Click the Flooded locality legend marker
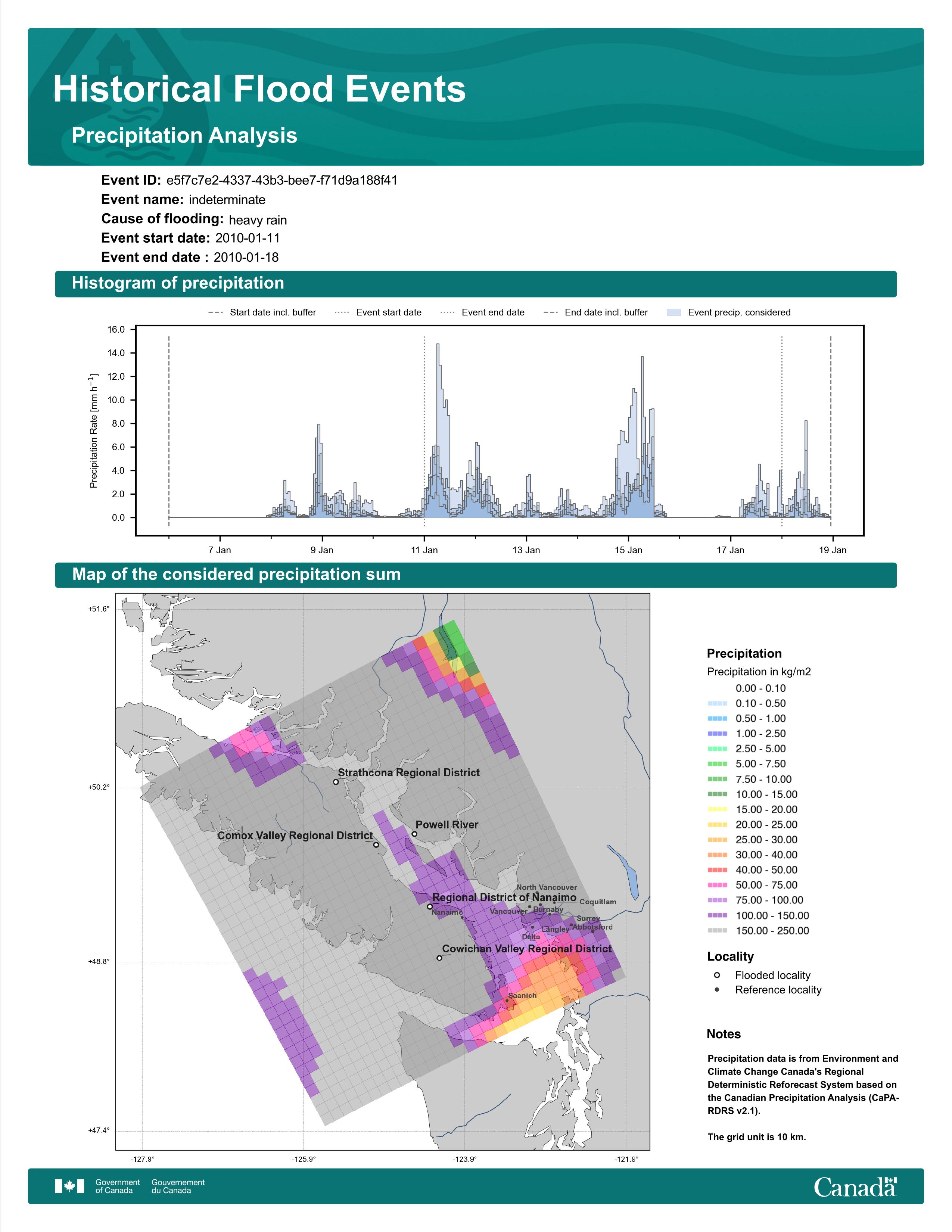The image size is (952, 1232). tap(717, 975)
